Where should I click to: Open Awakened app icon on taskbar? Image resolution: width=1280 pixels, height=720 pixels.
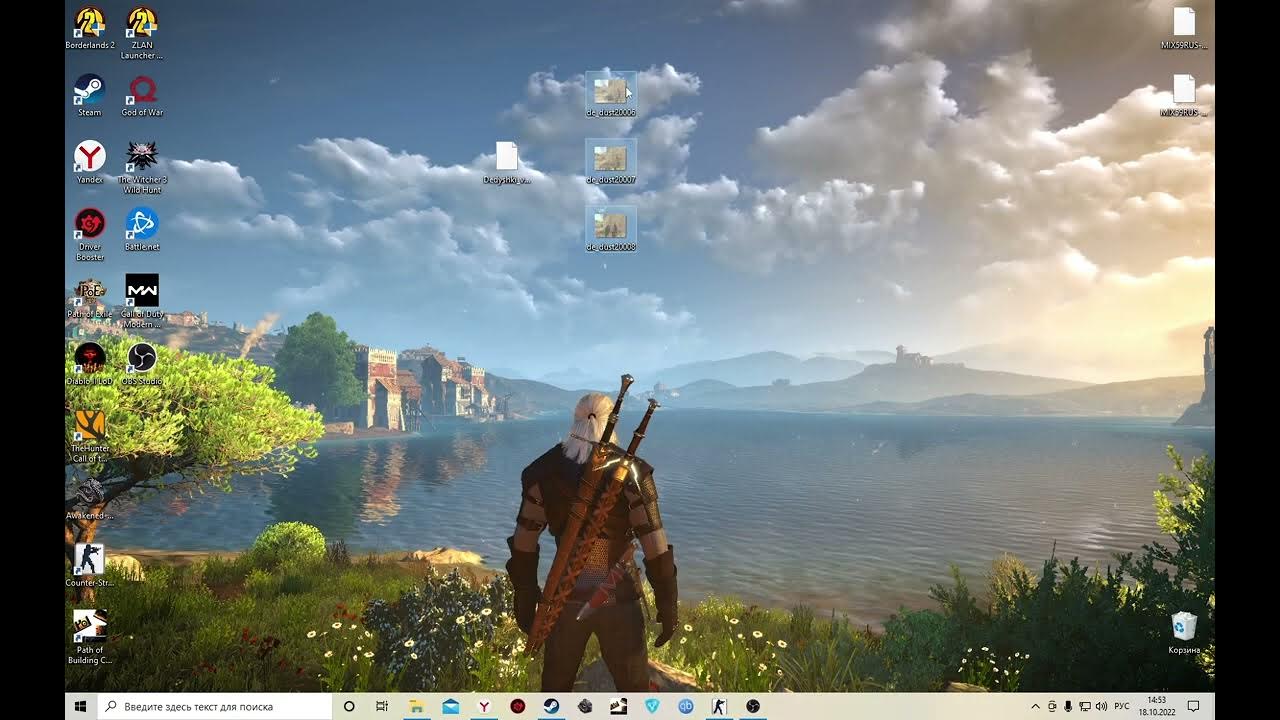[x=585, y=706]
